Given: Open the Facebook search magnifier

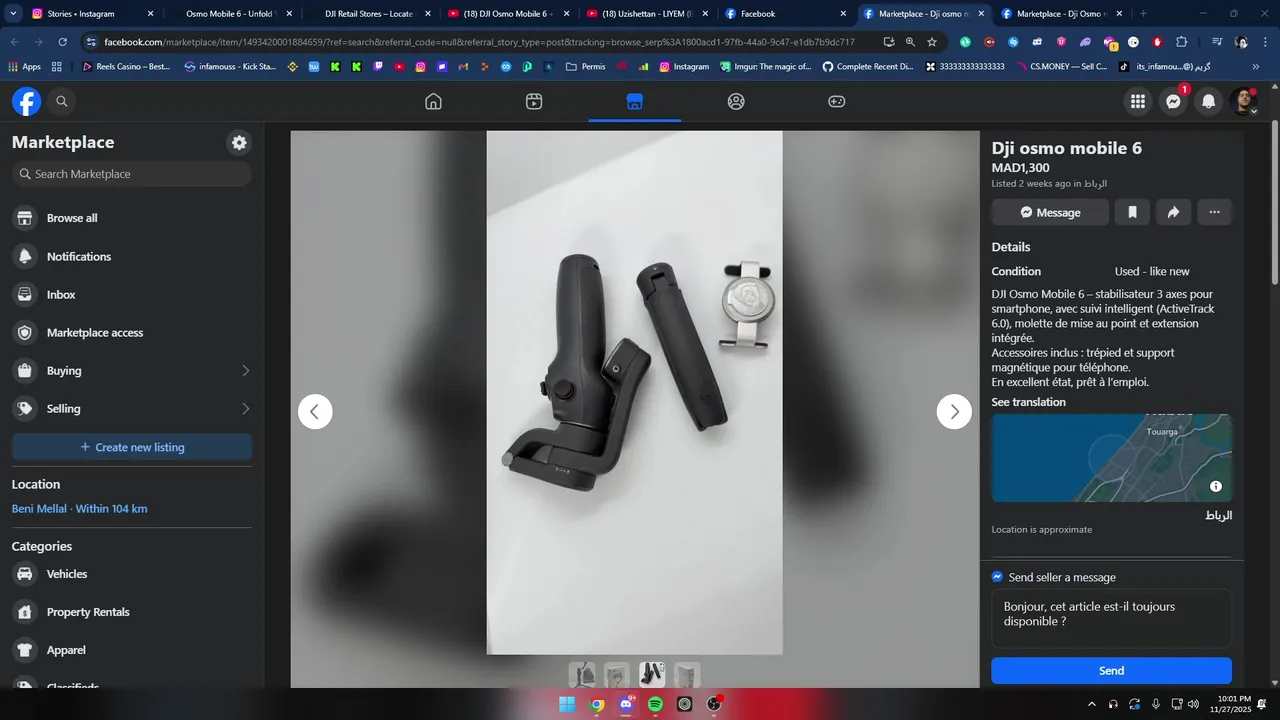Looking at the screenshot, I should pos(62,101).
